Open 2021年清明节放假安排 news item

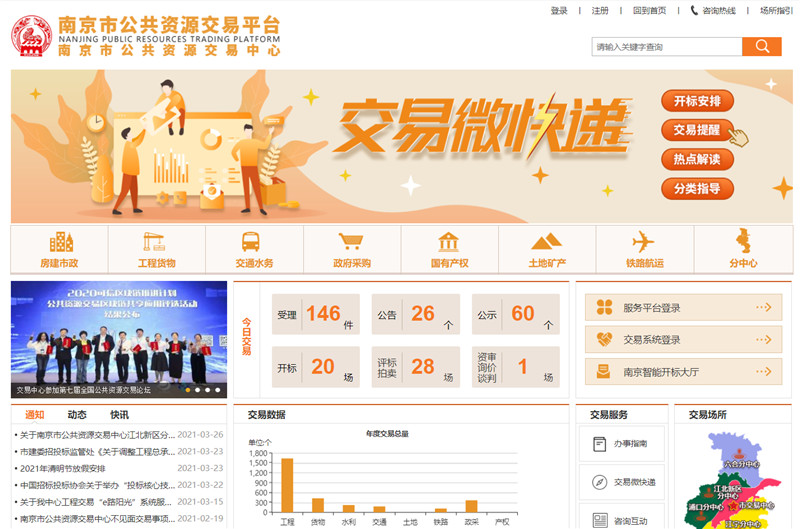pyautogui.click(x=62, y=468)
